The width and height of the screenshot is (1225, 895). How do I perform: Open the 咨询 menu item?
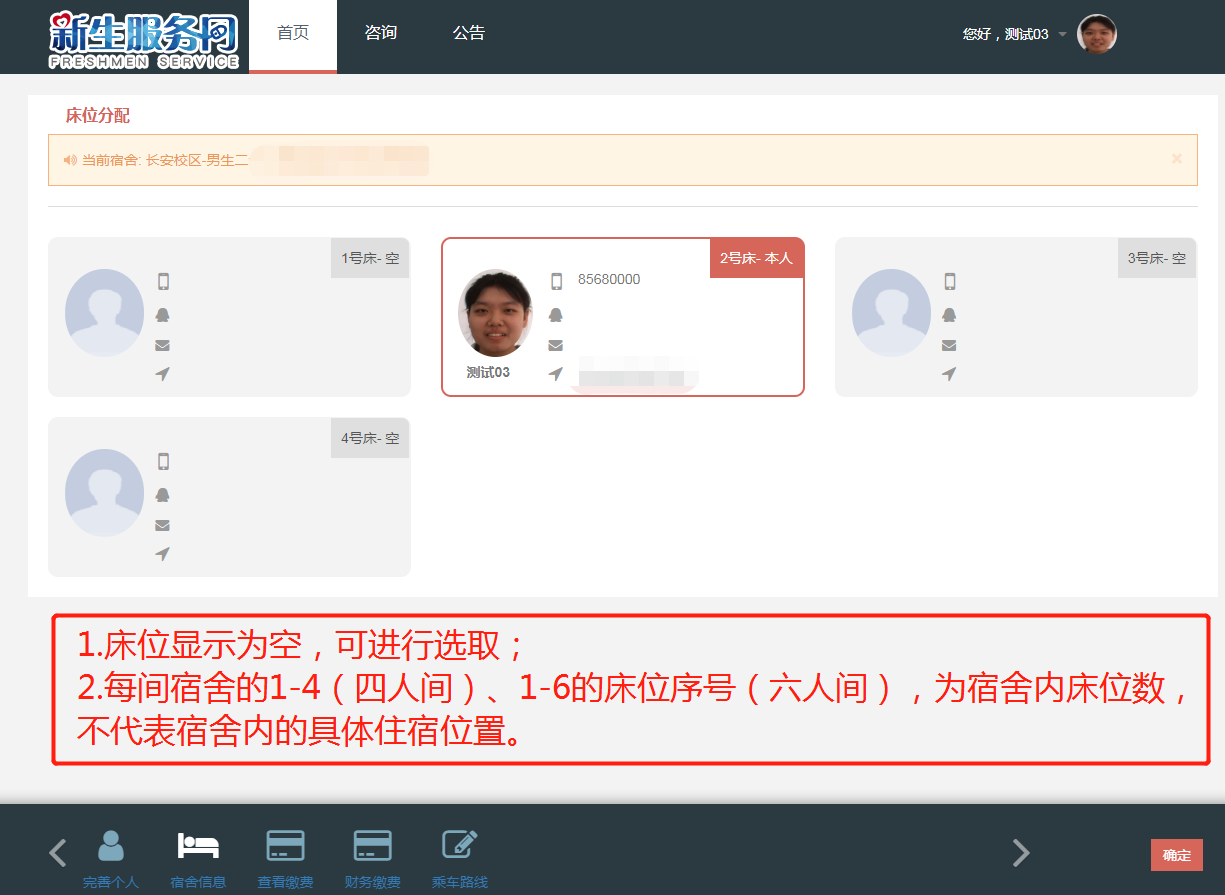click(x=381, y=33)
